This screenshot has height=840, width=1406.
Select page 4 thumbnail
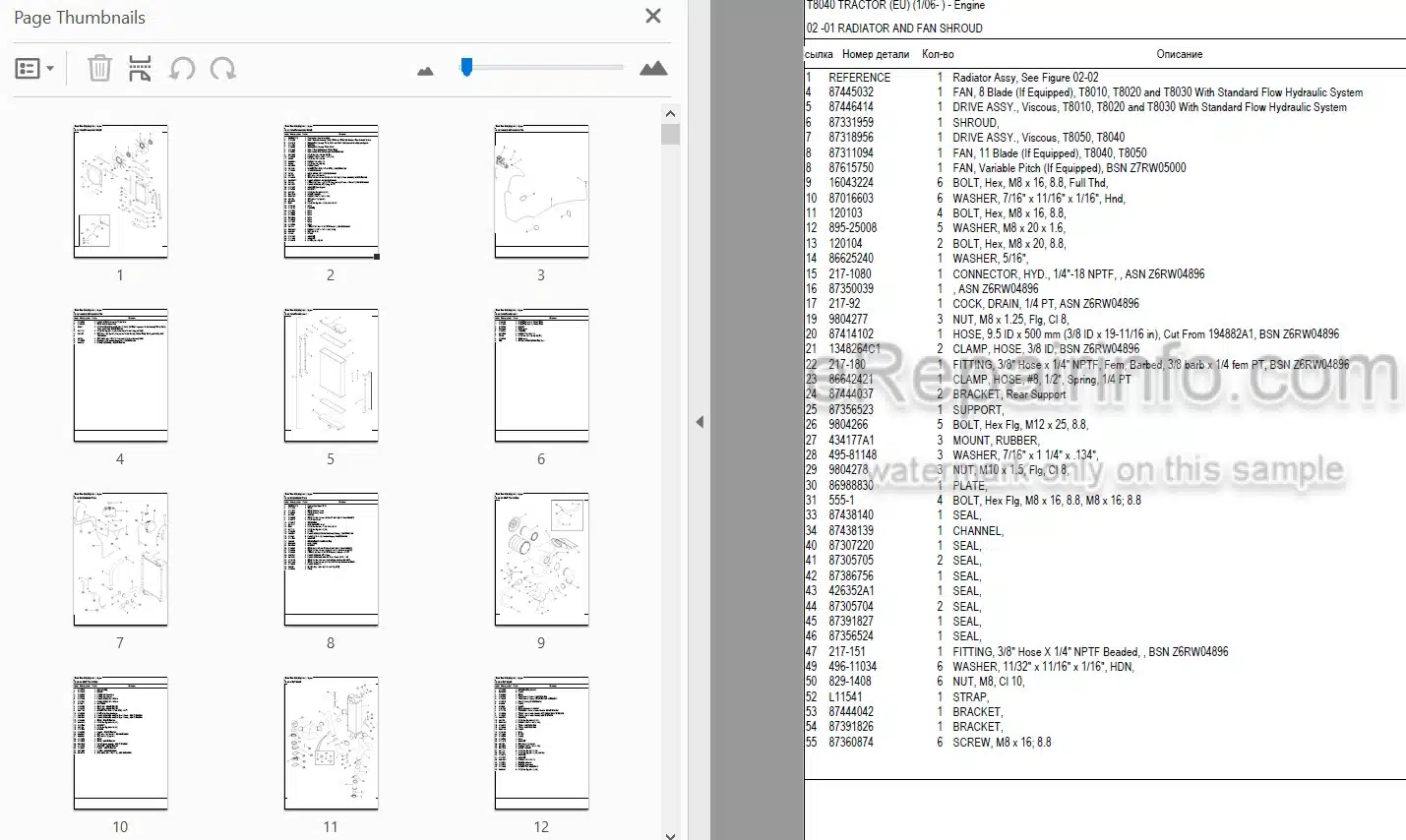(120, 375)
